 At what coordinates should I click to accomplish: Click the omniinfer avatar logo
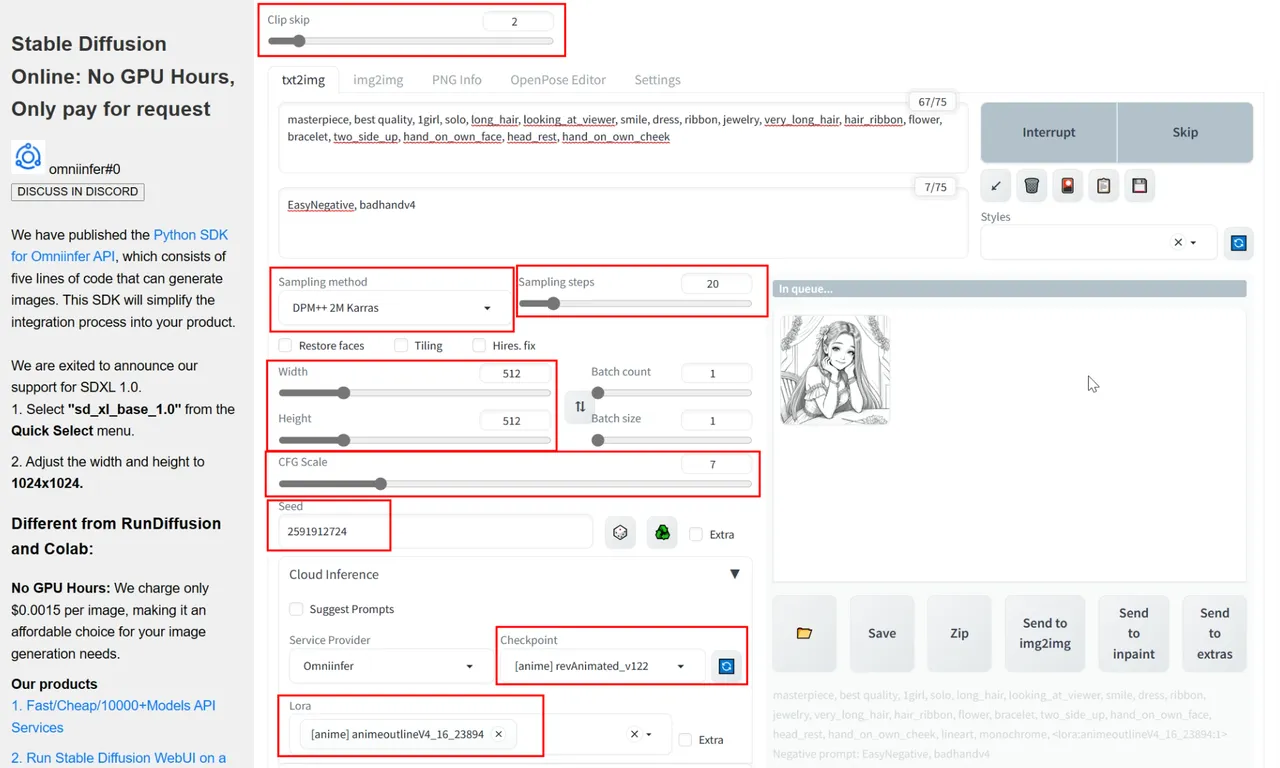click(28, 156)
